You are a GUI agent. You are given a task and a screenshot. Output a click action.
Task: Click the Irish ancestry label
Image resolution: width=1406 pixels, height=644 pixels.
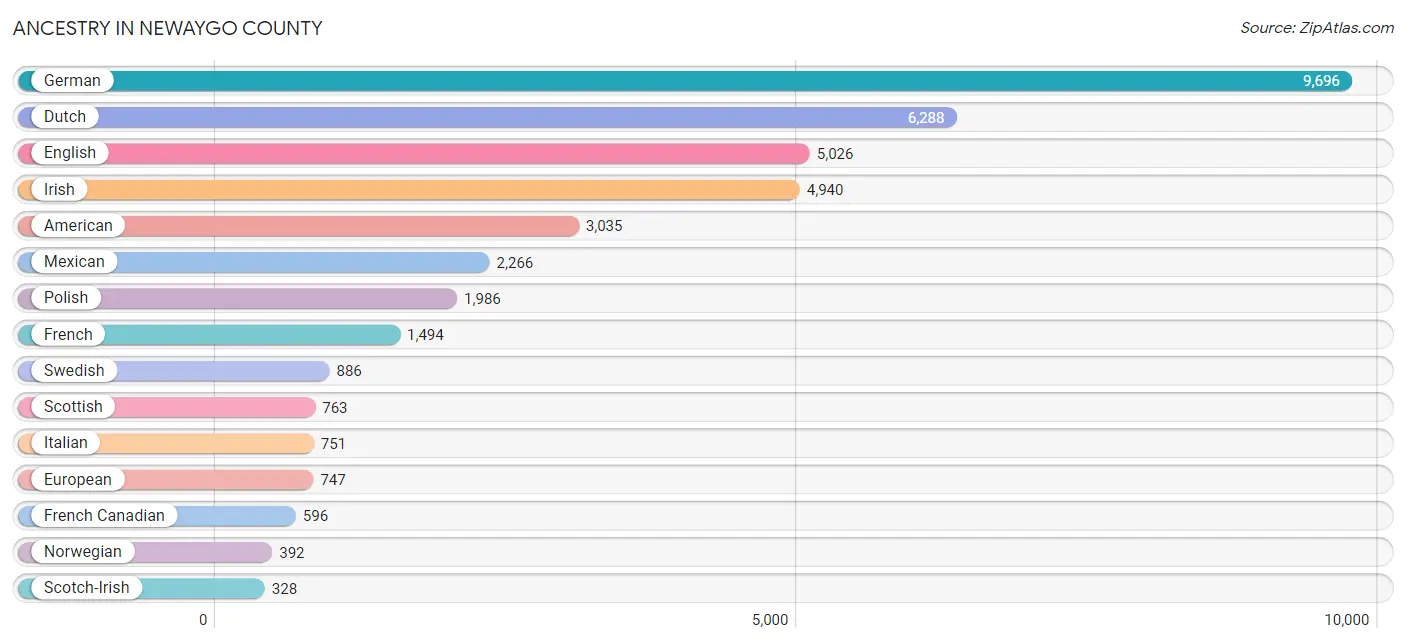59,189
